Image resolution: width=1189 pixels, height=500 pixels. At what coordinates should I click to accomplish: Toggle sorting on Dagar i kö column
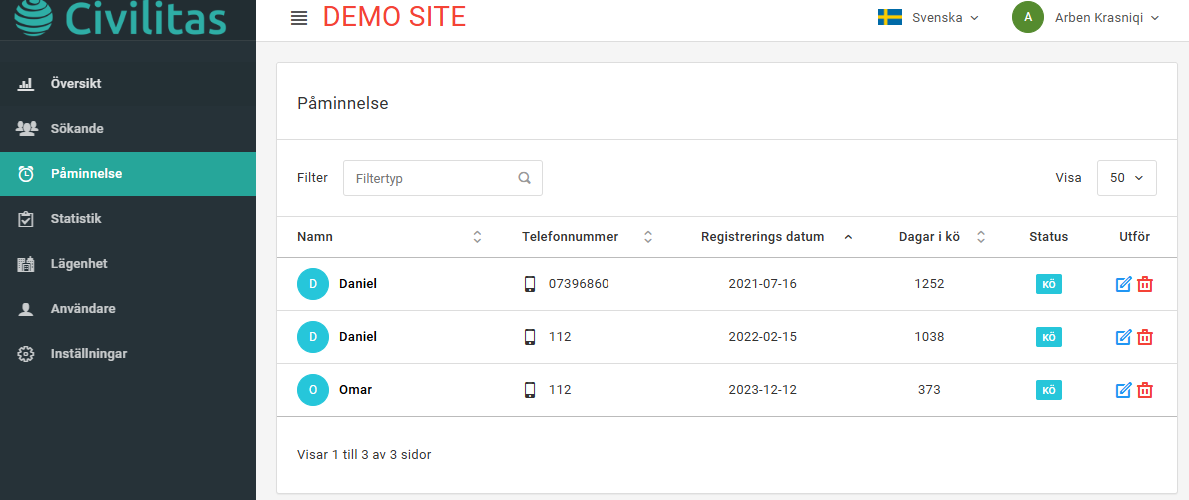coord(981,237)
